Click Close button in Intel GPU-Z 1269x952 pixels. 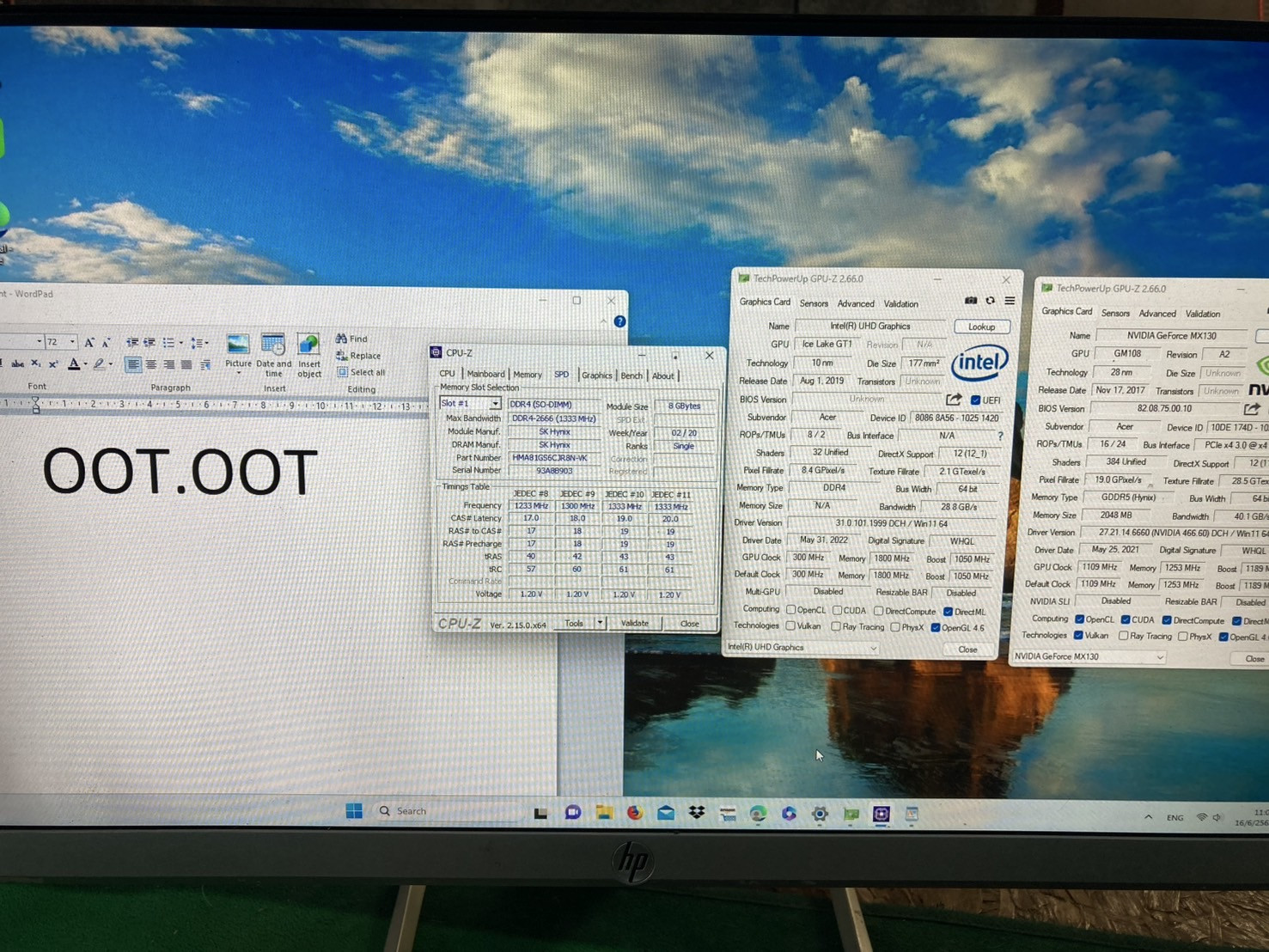pyautogui.click(x=967, y=650)
